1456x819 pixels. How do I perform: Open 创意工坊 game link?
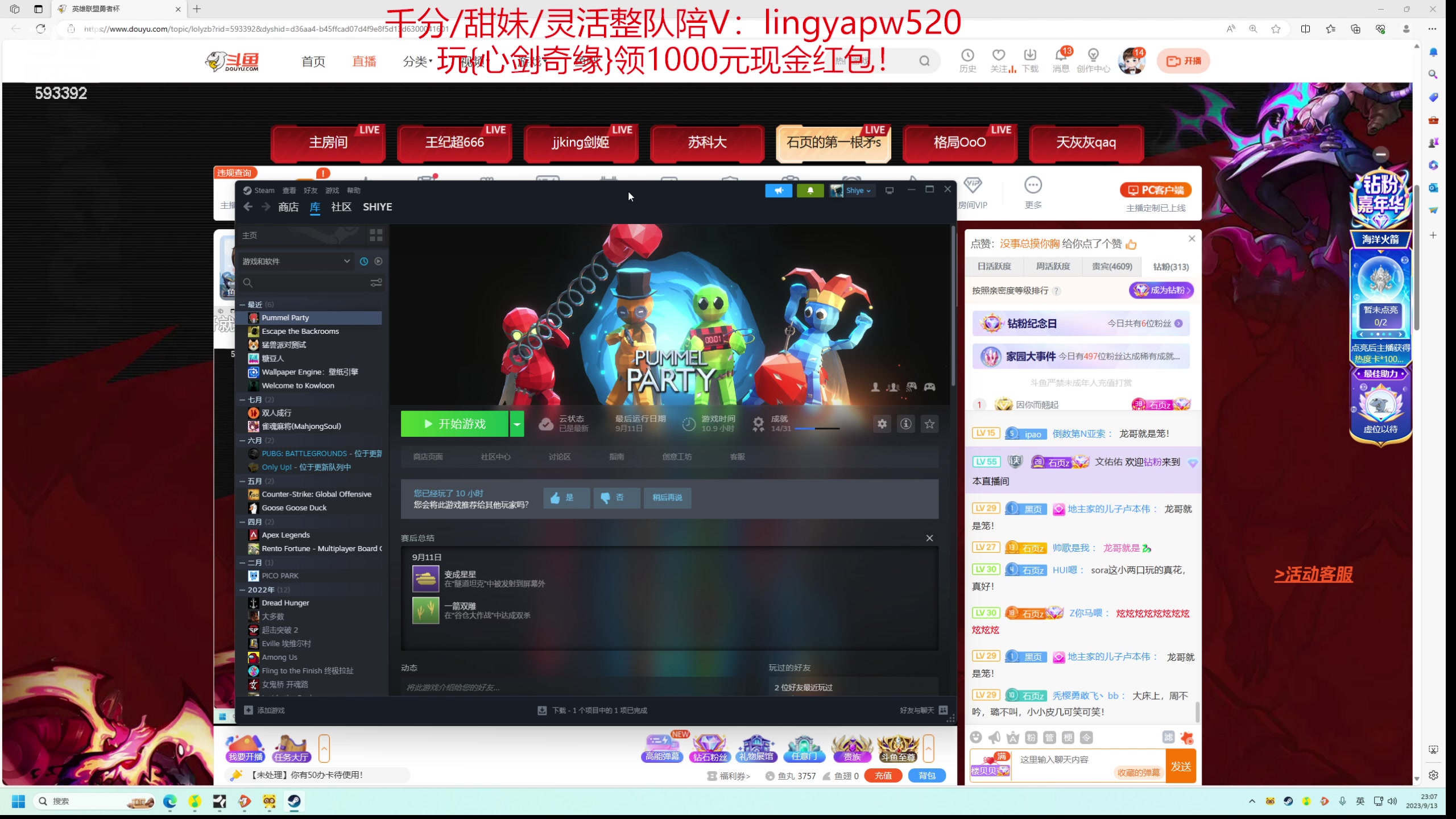coord(677,457)
